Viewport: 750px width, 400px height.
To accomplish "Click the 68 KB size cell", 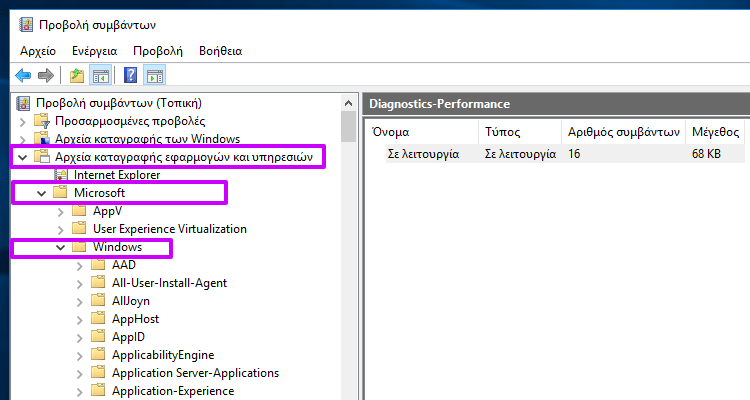I will pyautogui.click(x=706, y=154).
